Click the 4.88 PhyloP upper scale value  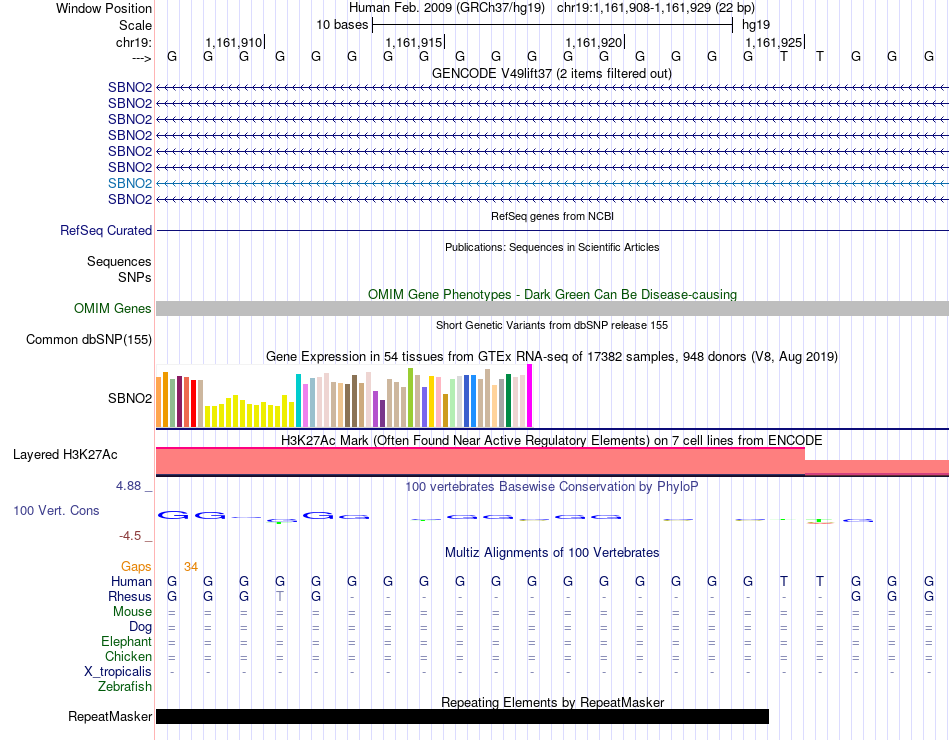coord(128,486)
